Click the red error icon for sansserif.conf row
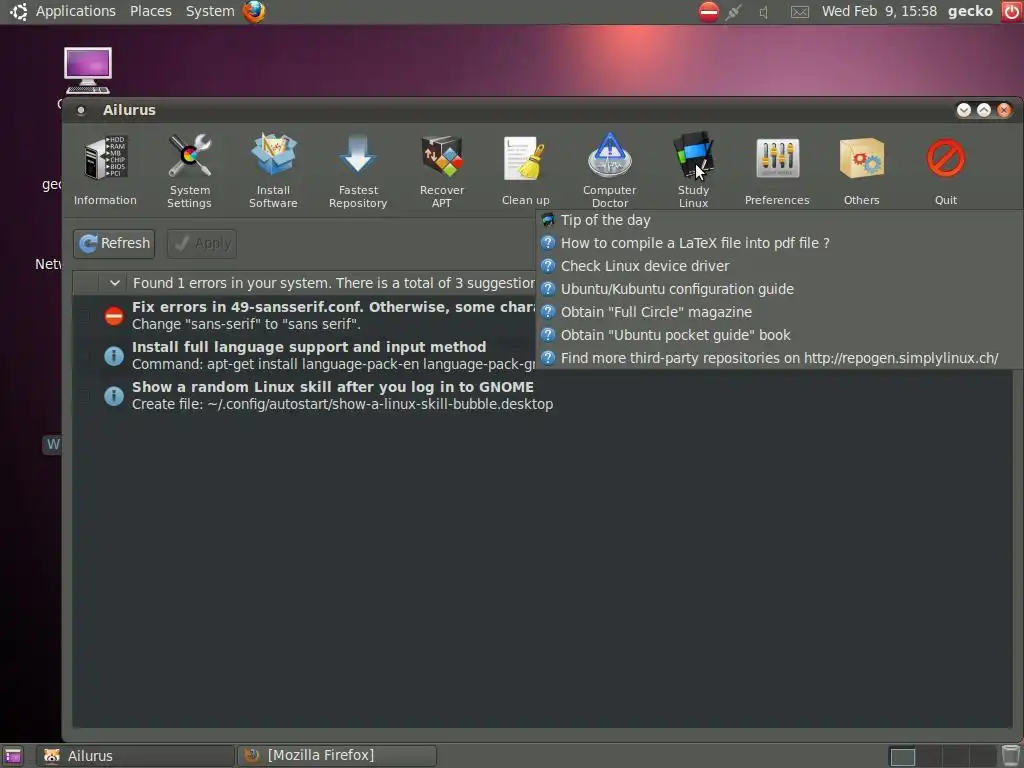The height and width of the screenshot is (768, 1024). (x=114, y=316)
